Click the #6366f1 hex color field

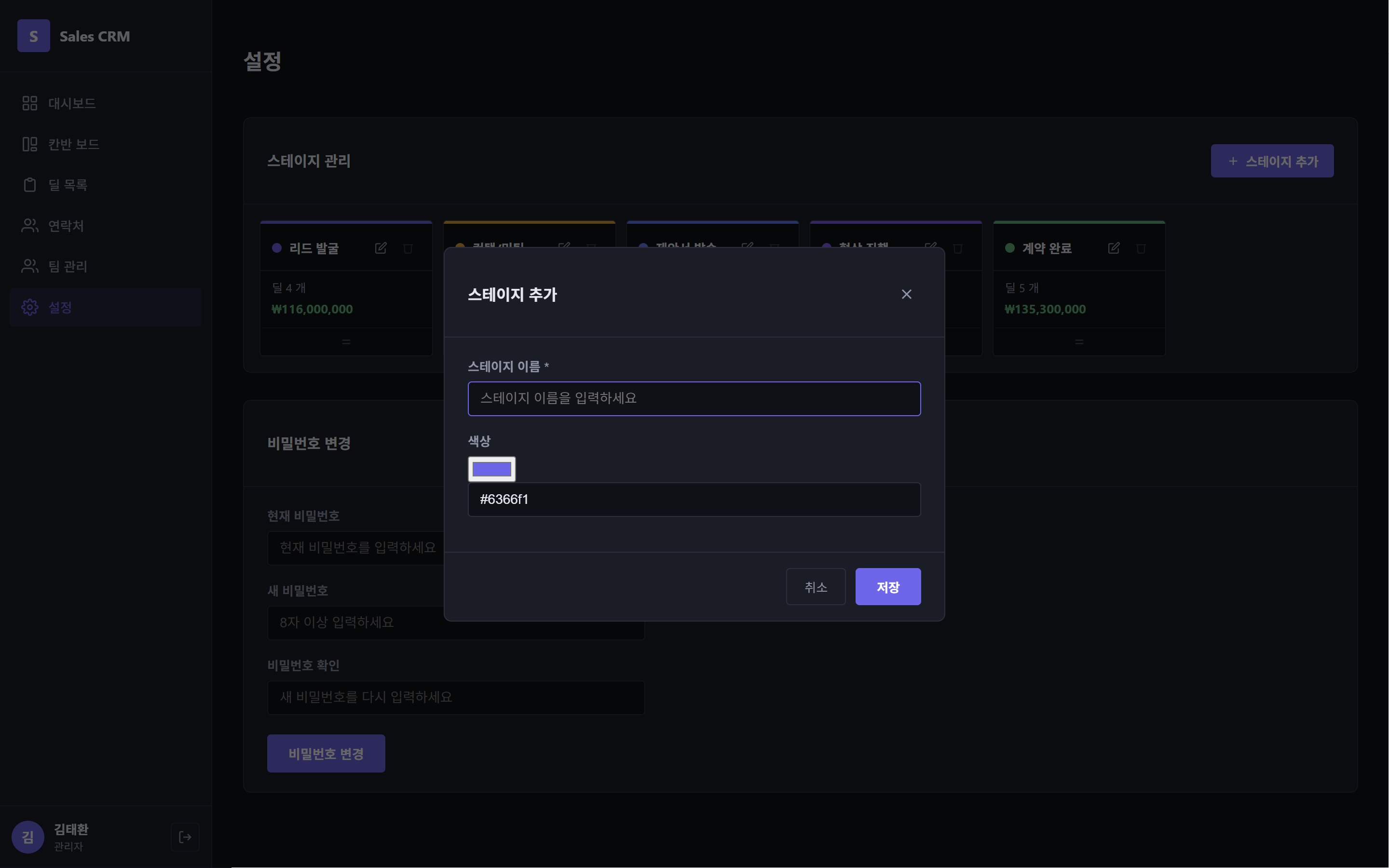tap(694, 500)
